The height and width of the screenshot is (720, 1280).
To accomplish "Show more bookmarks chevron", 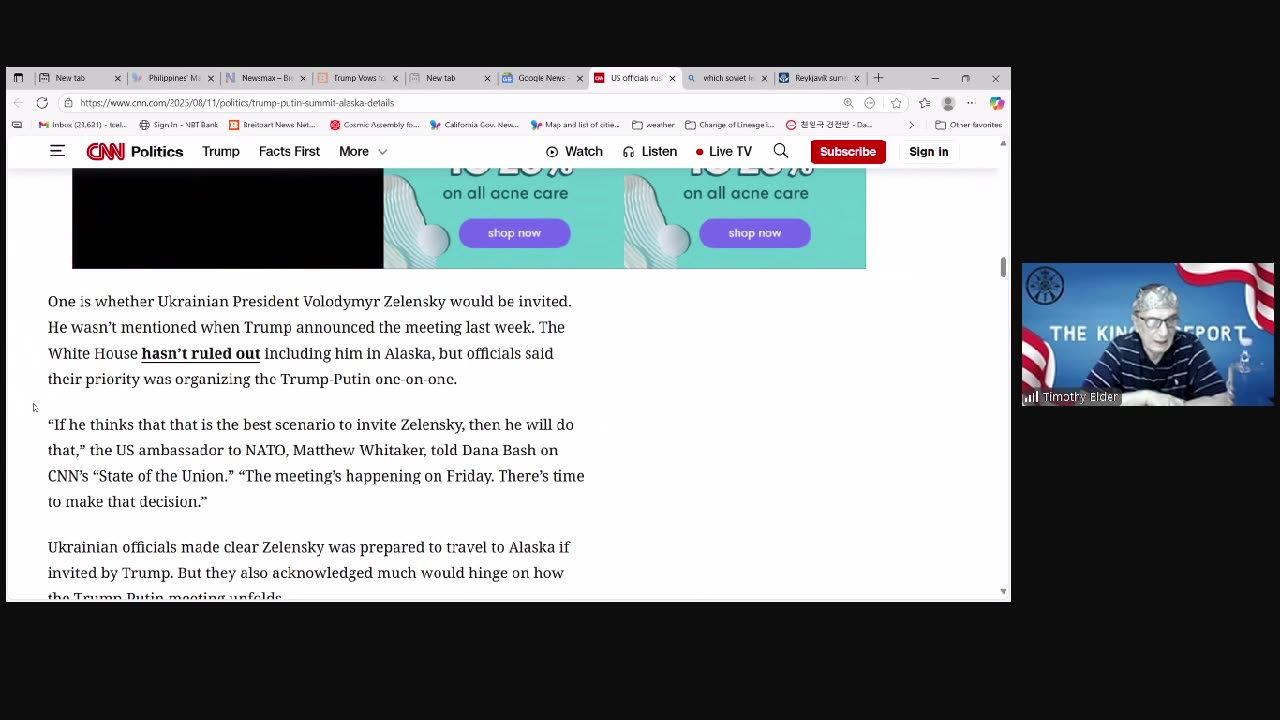I will (x=911, y=125).
